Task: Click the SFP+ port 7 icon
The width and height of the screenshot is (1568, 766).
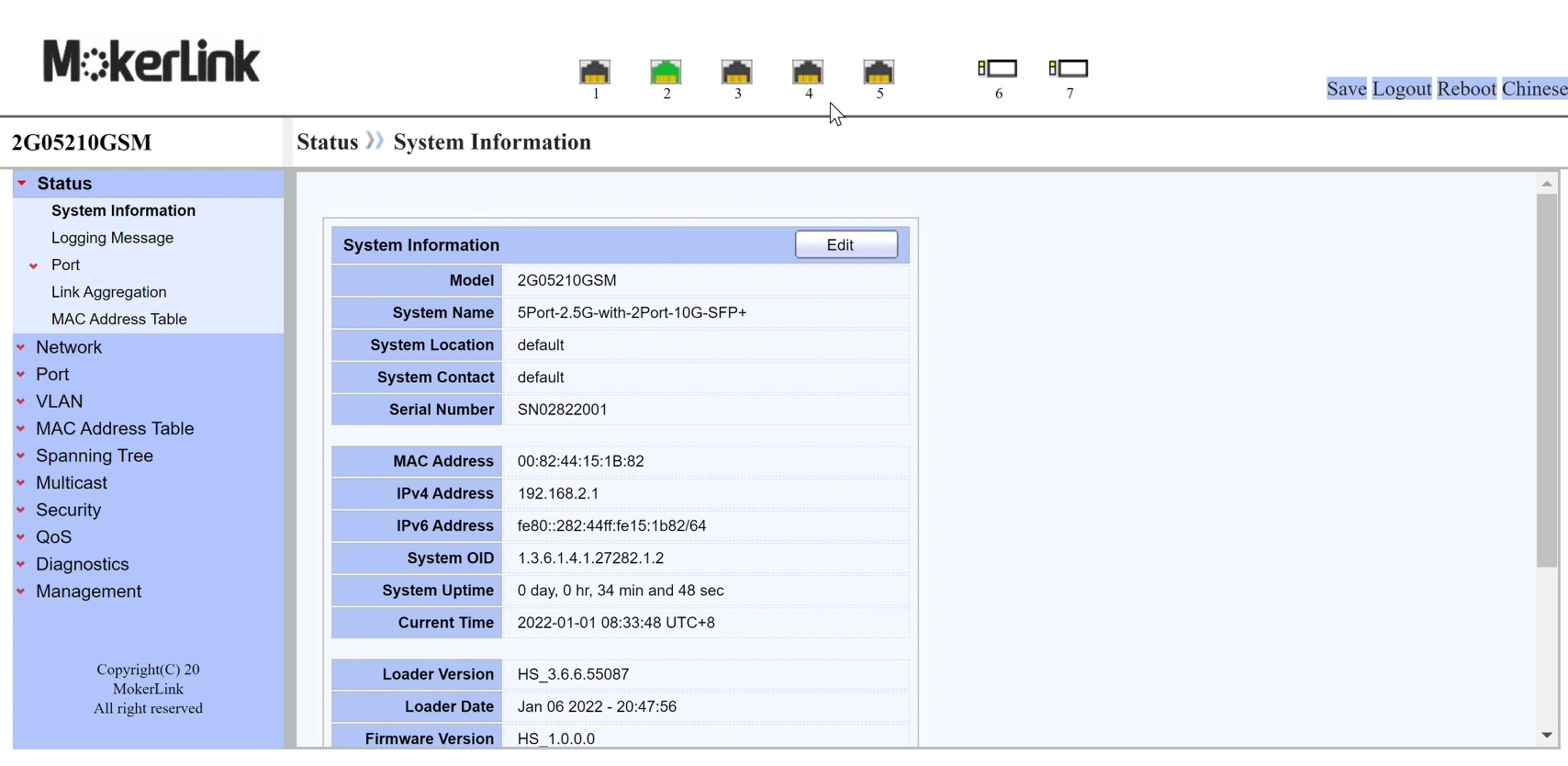Action: [1069, 69]
